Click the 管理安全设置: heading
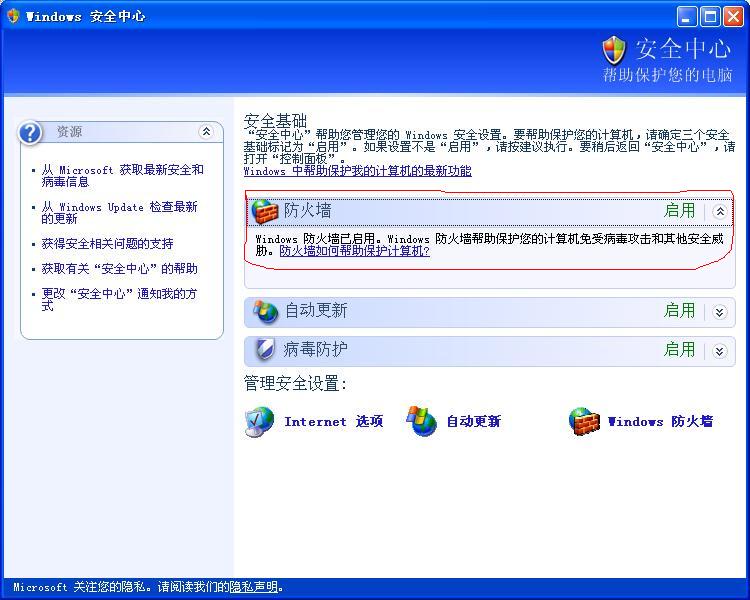 coord(295,384)
